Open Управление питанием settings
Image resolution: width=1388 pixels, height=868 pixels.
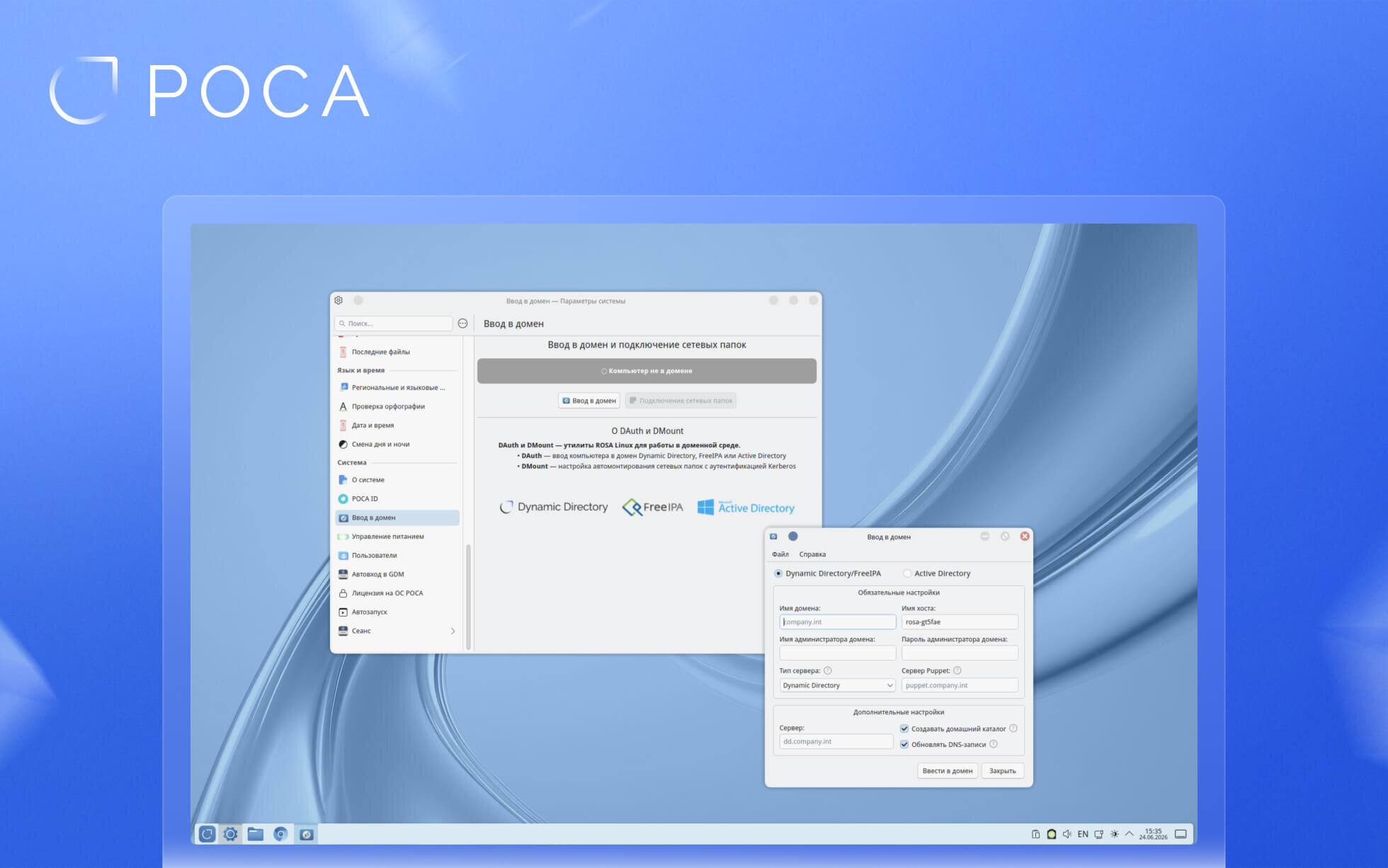tap(397, 537)
